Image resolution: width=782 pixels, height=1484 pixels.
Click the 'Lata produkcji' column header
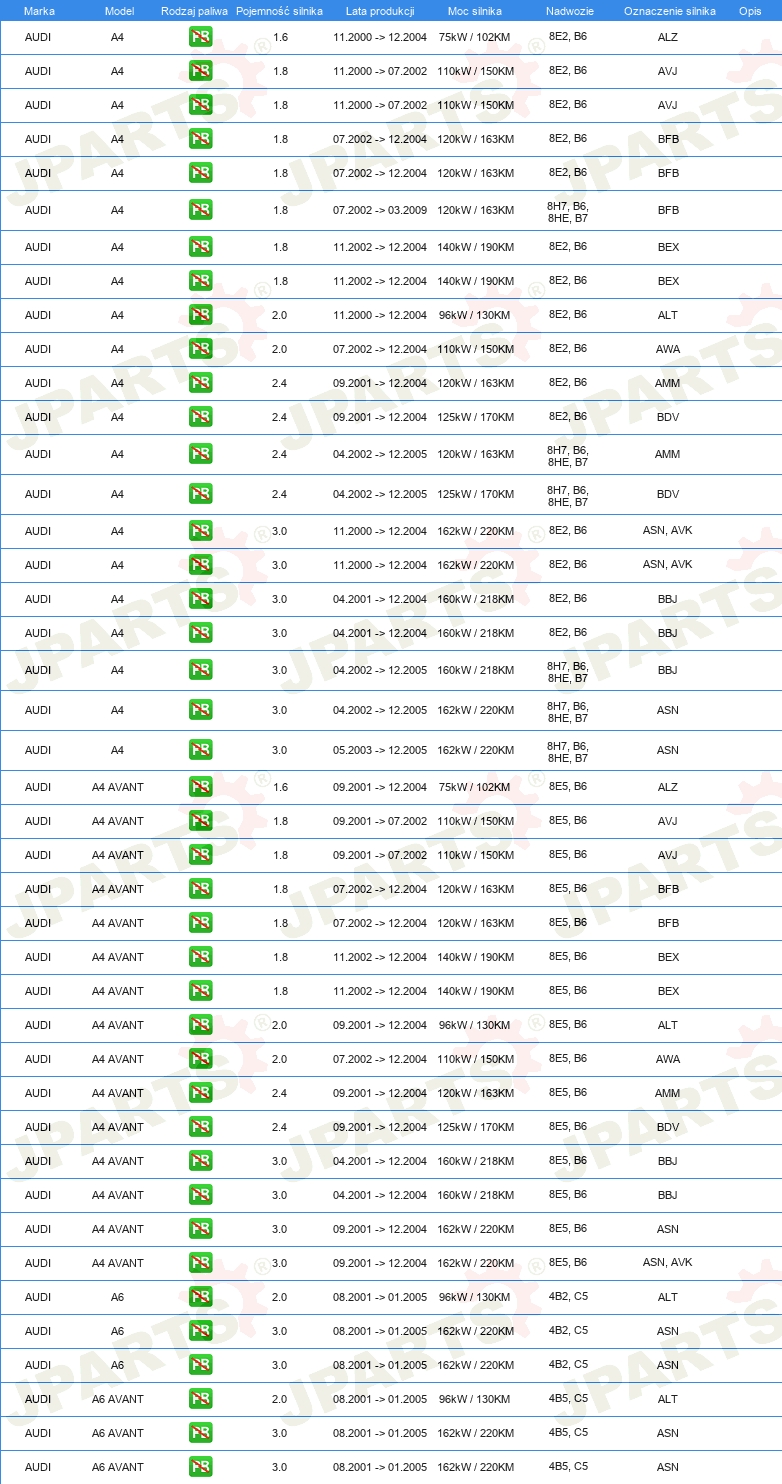click(x=380, y=10)
